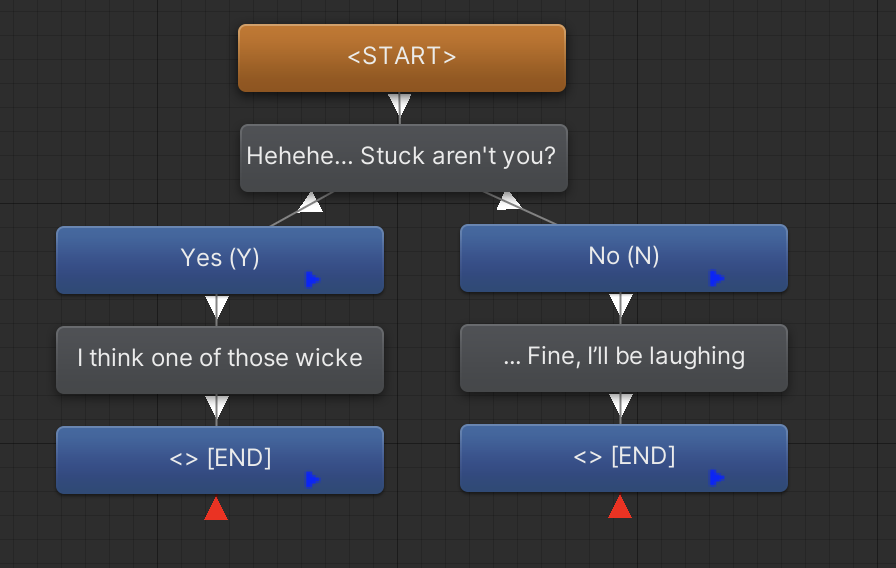Viewport: 896px width, 568px height.
Task: Select the "I think one of those wicke" node
Action: [219, 360]
